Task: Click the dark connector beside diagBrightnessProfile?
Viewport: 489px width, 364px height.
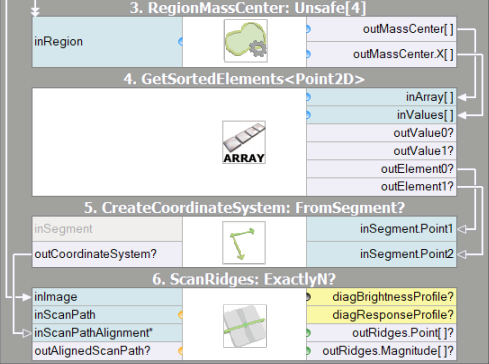Action: point(308,297)
